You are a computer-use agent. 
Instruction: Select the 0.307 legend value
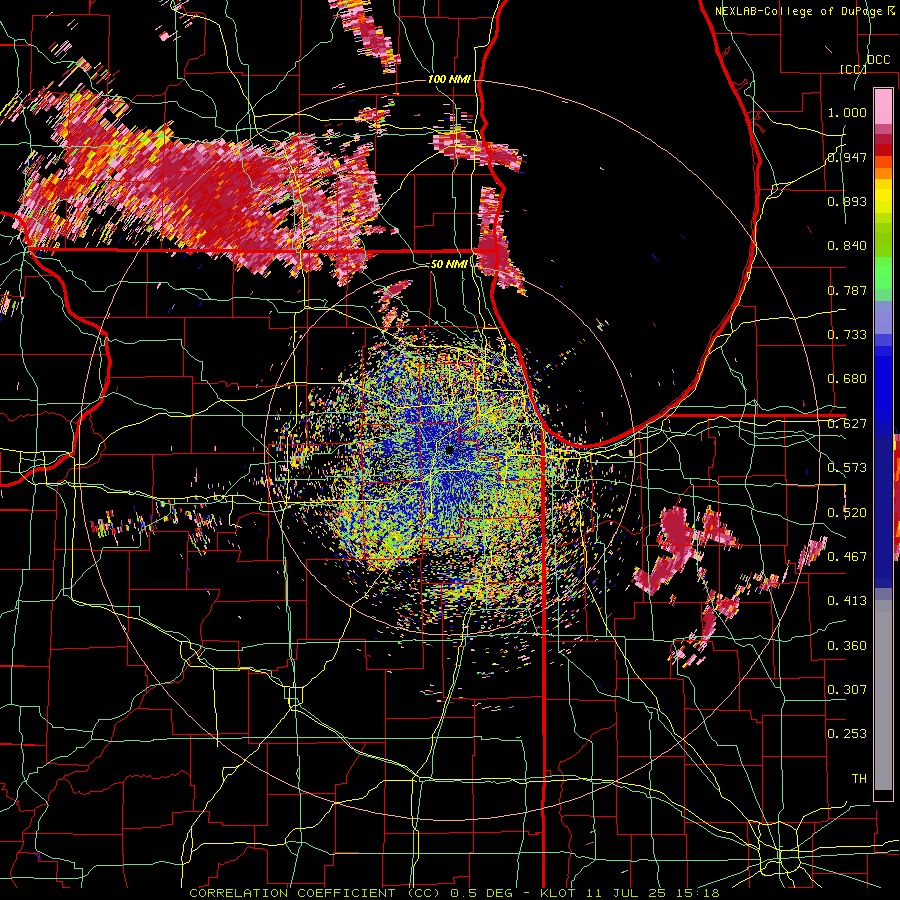pos(847,690)
